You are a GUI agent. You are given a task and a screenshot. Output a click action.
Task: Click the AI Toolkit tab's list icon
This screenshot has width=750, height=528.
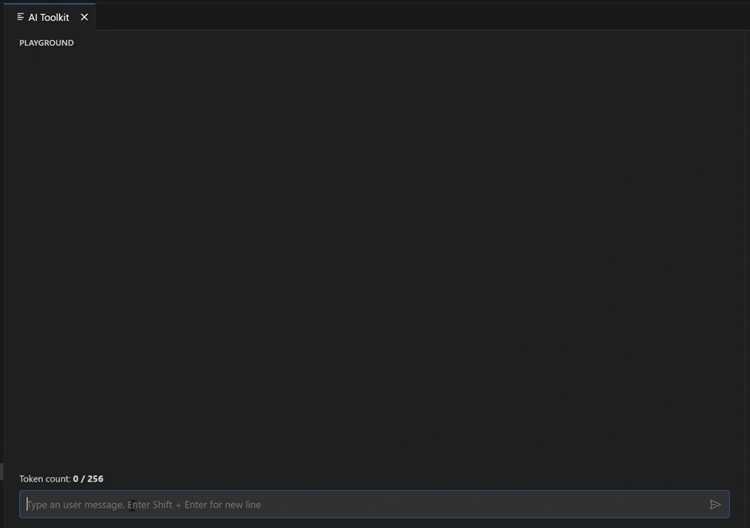(x=21, y=17)
